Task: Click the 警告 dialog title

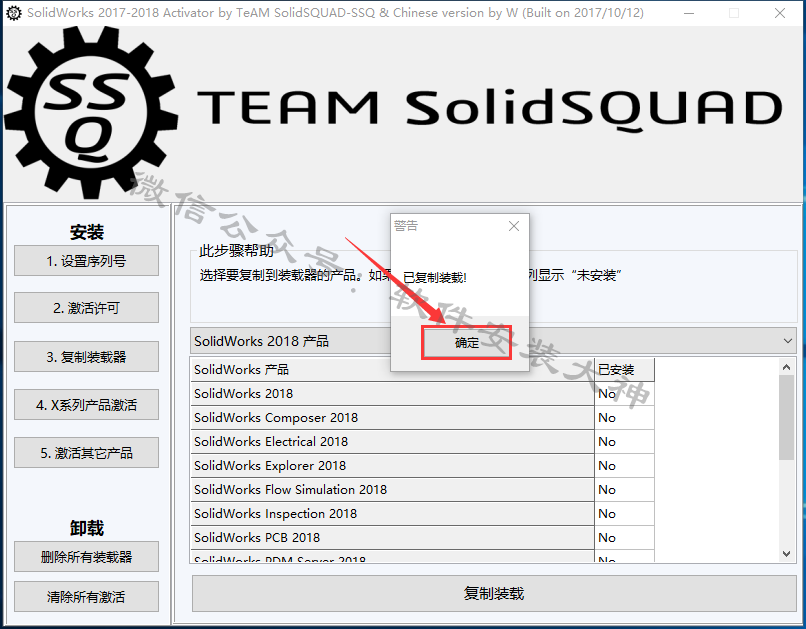Action: (406, 226)
